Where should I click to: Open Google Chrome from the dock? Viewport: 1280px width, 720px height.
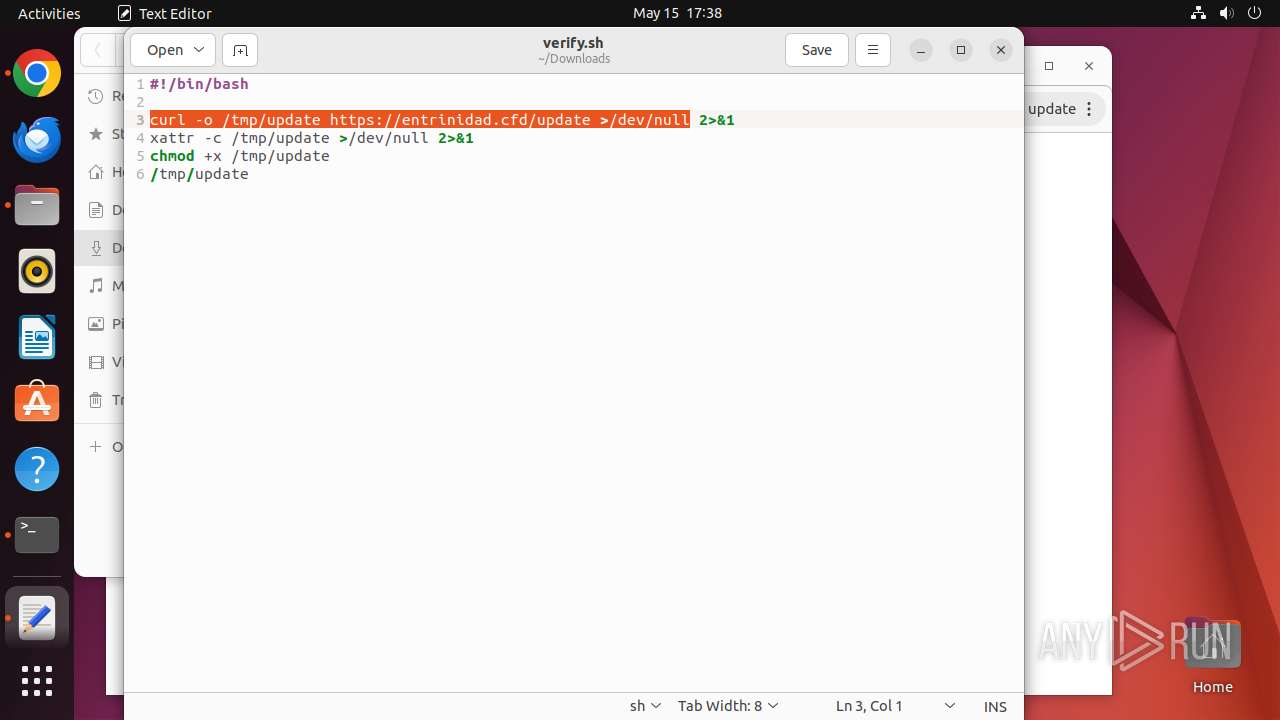37,74
